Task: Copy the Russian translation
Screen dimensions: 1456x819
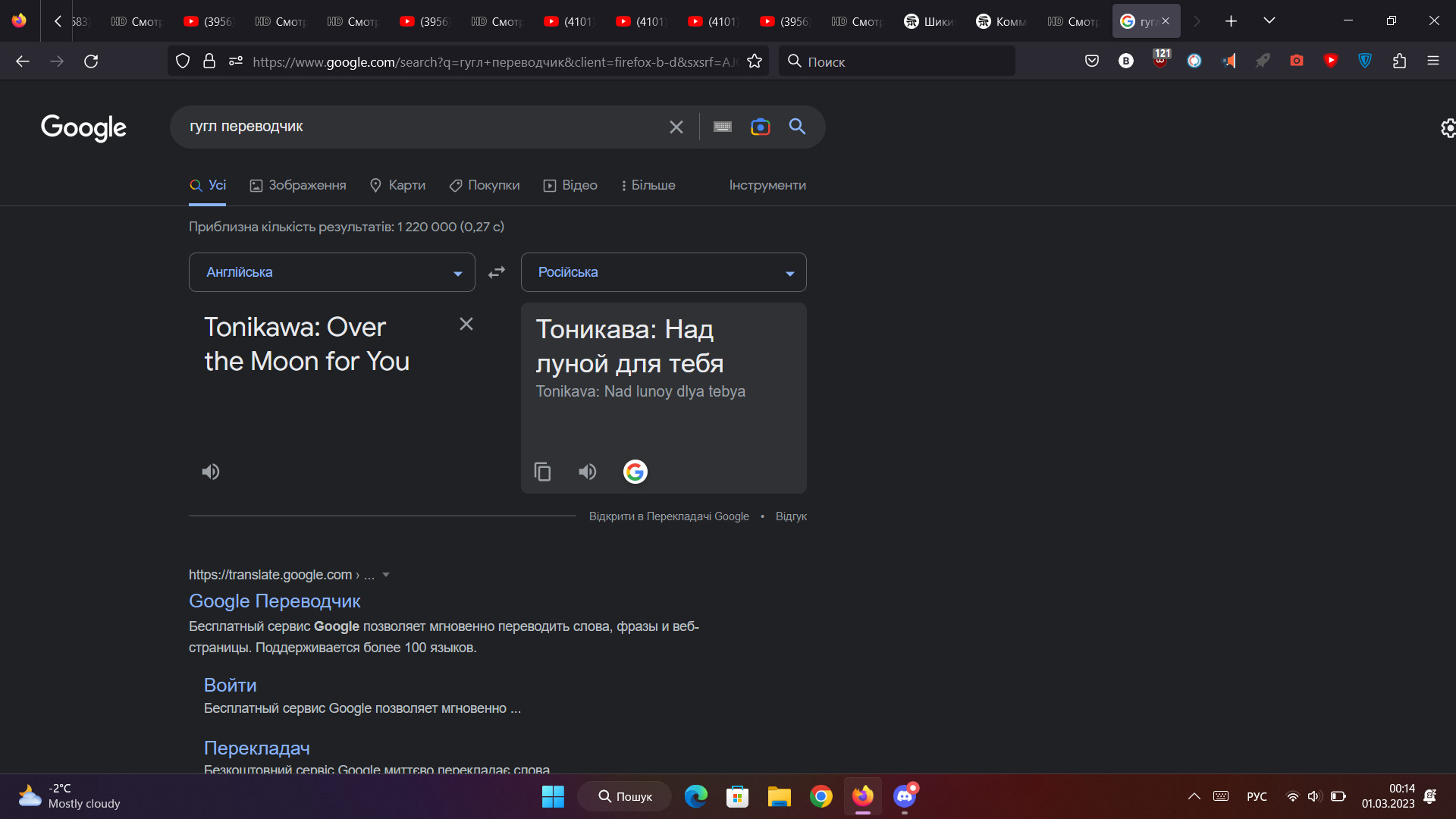Action: coord(543,472)
